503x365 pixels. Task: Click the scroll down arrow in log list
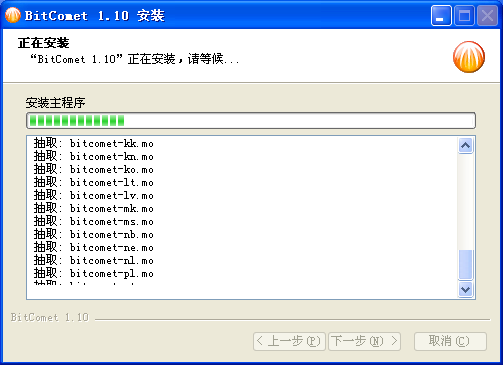coord(465,289)
